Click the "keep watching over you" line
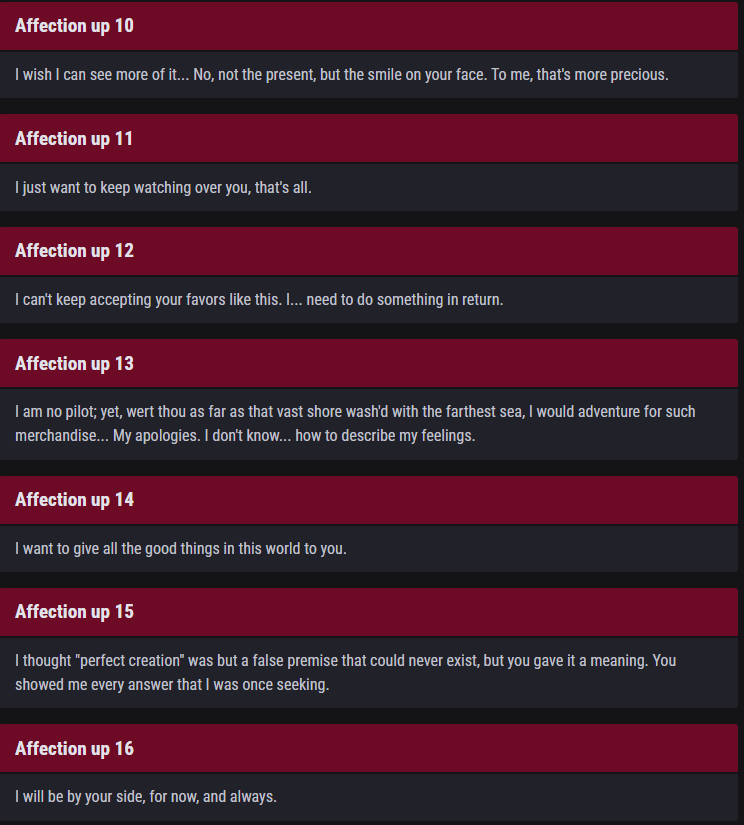This screenshot has width=744, height=825. 163,187
